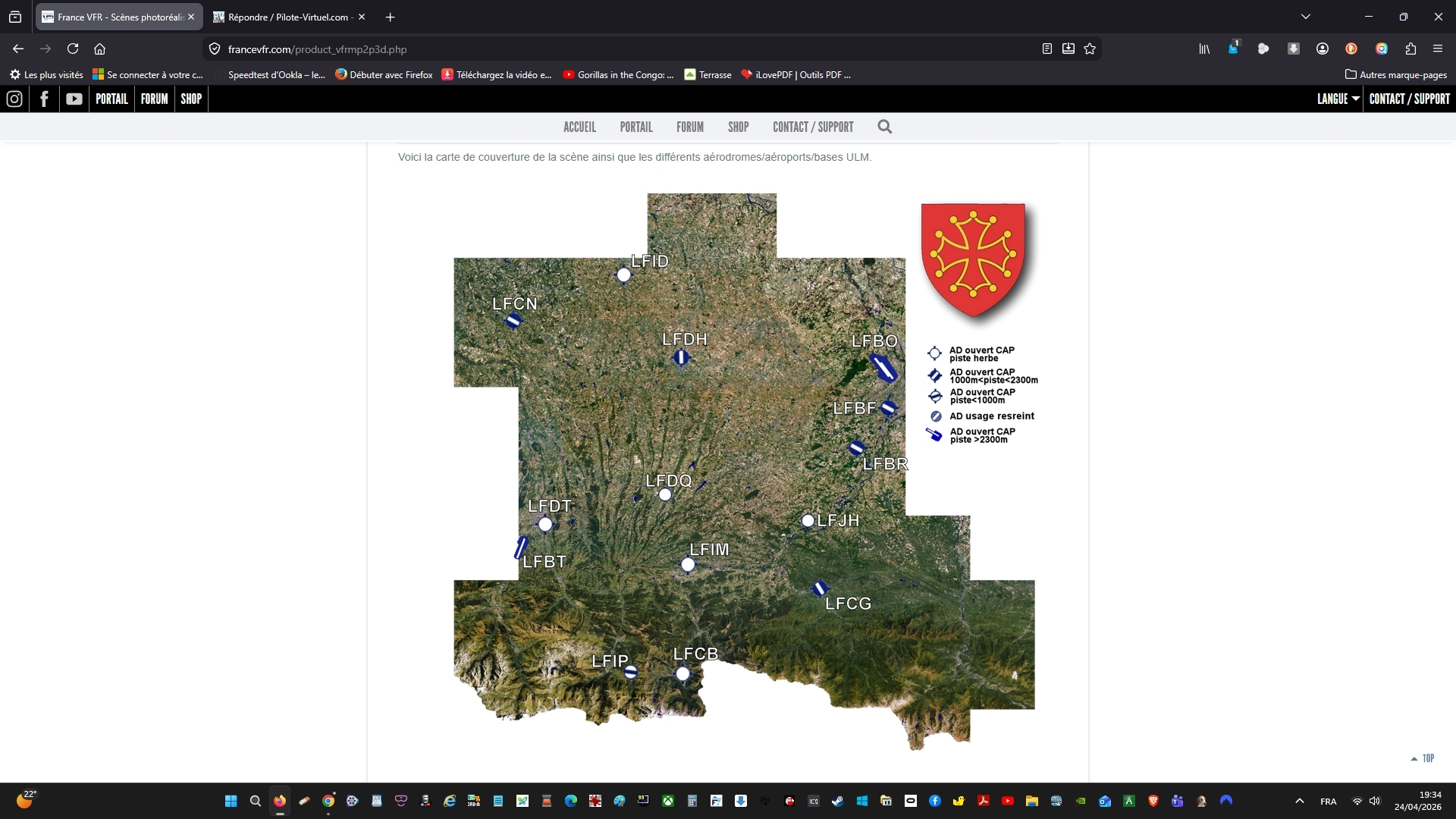Image resolution: width=1456 pixels, height=819 pixels.
Task: Open the SHOP menu item
Action: click(x=738, y=127)
